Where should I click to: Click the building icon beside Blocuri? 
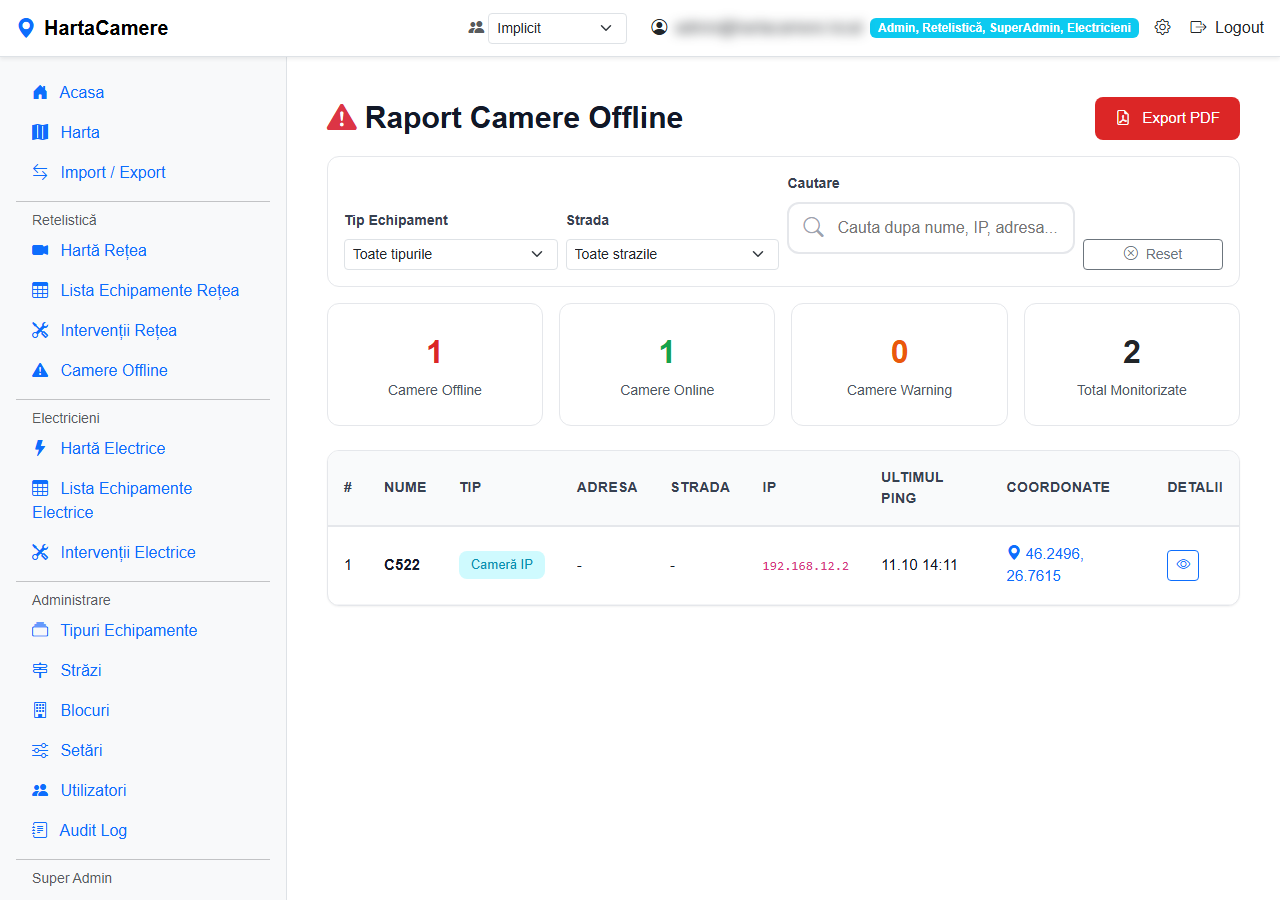(x=40, y=710)
